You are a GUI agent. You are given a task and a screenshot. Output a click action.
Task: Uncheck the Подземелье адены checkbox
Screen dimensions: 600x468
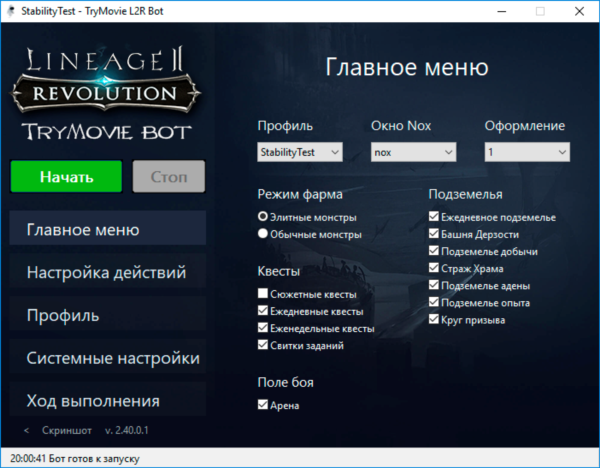tap(434, 285)
